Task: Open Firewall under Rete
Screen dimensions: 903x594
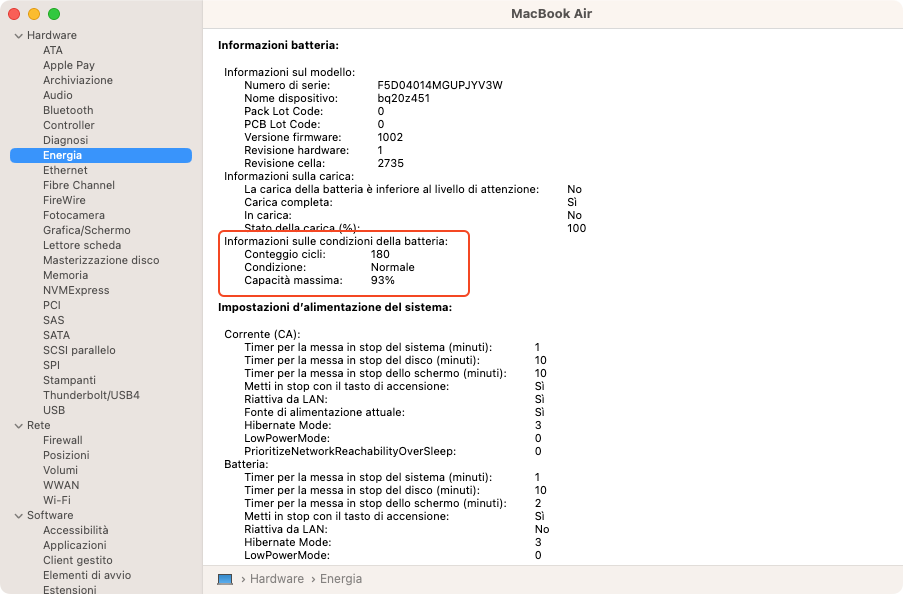Action: [63, 440]
